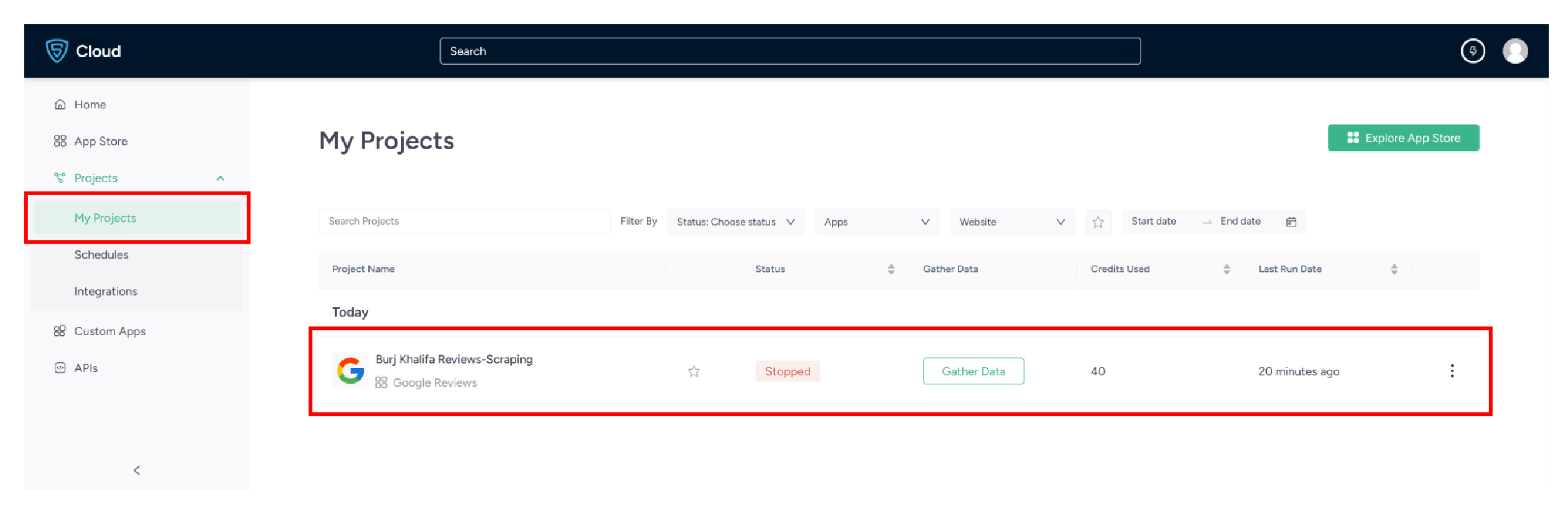The image size is (1568, 516).
Task: Filter projects by favorites star
Action: click(1098, 222)
